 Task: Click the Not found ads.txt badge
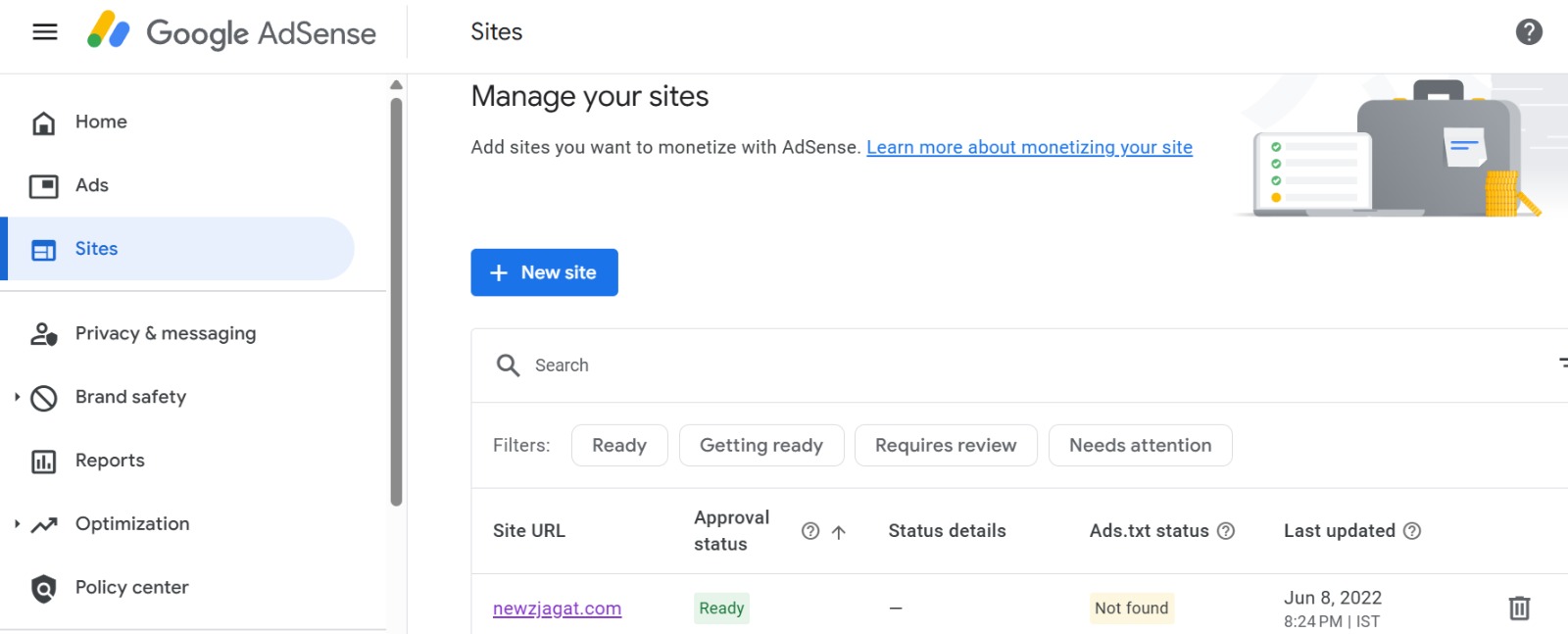(x=1132, y=609)
